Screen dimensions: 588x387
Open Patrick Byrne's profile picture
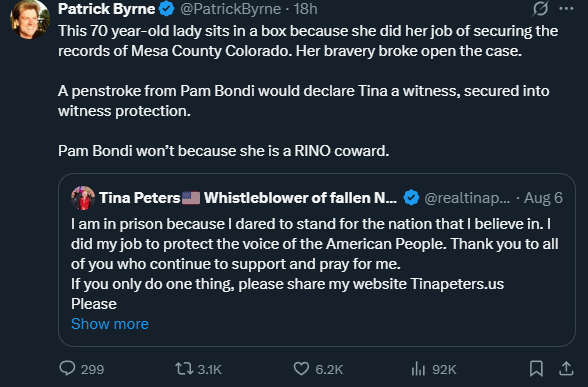[x=30, y=19]
